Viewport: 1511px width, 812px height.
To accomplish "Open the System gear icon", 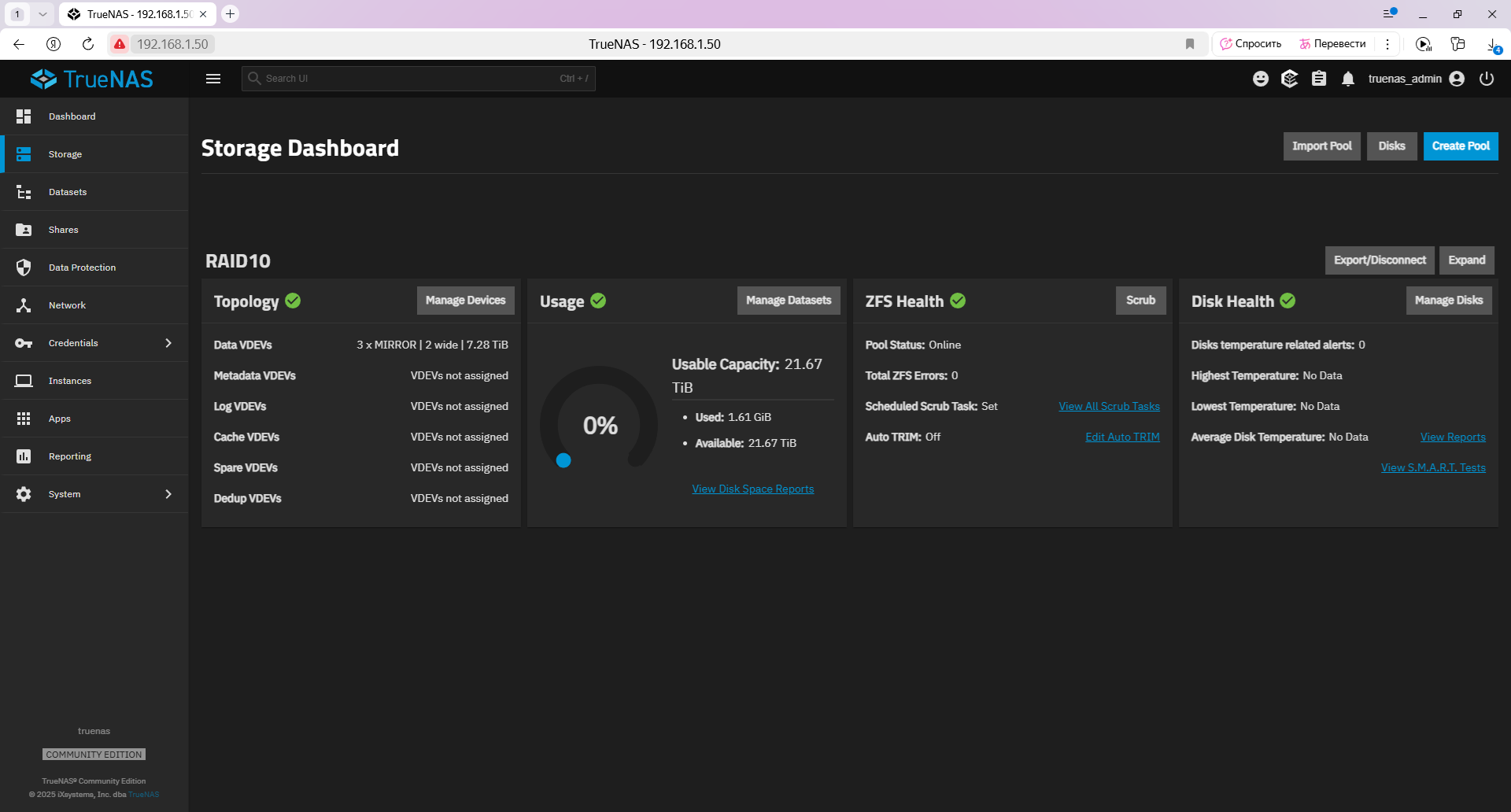I will 24,494.
